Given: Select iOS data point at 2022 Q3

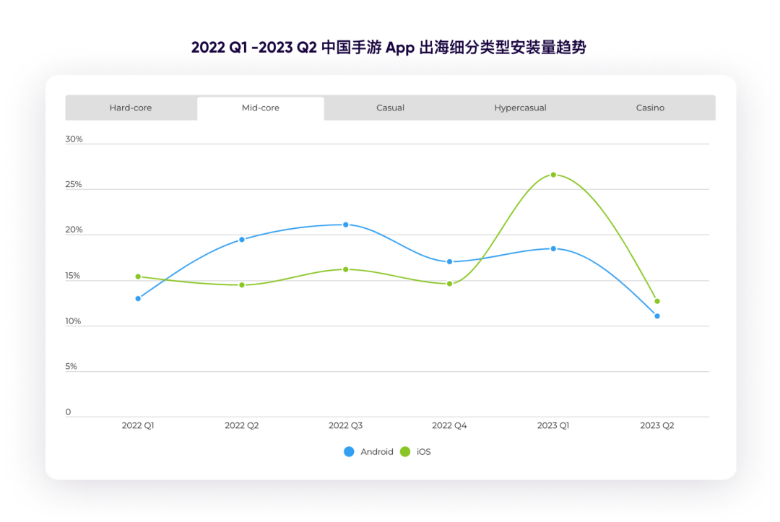Looking at the screenshot, I should [346, 269].
